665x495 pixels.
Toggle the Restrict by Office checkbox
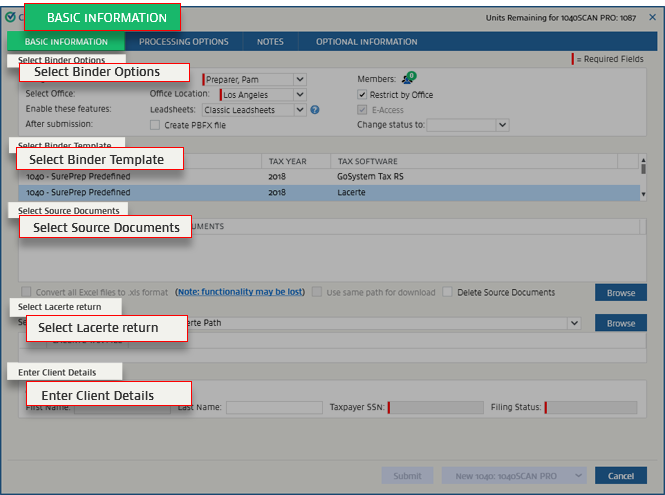pyautogui.click(x=363, y=95)
